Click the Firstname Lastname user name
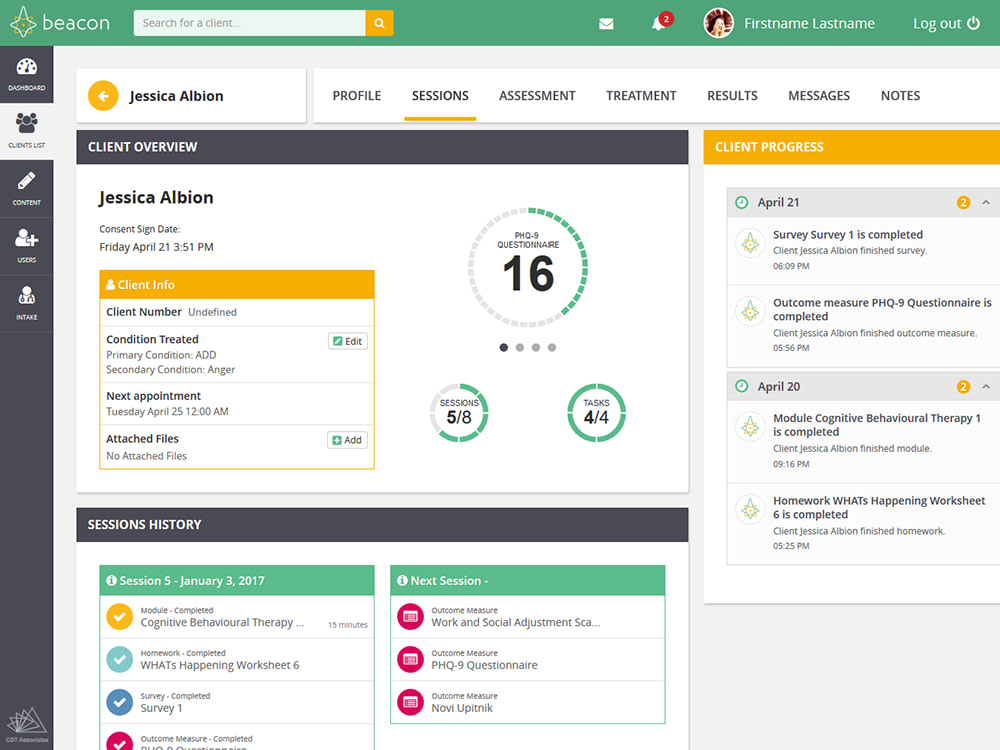1000x750 pixels. click(x=809, y=24)
